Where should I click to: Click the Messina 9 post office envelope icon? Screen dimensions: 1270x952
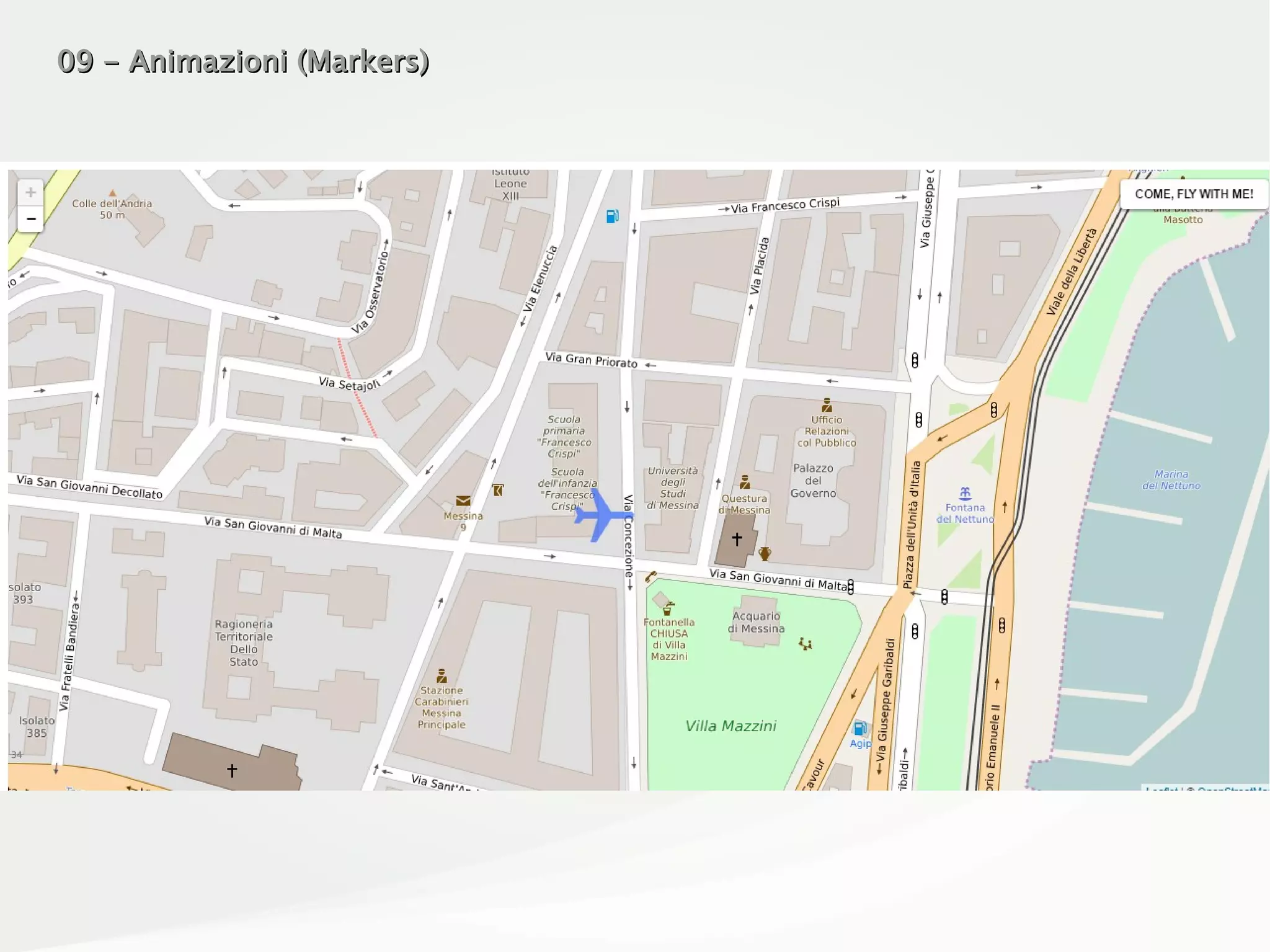click(x=463, y=501)
